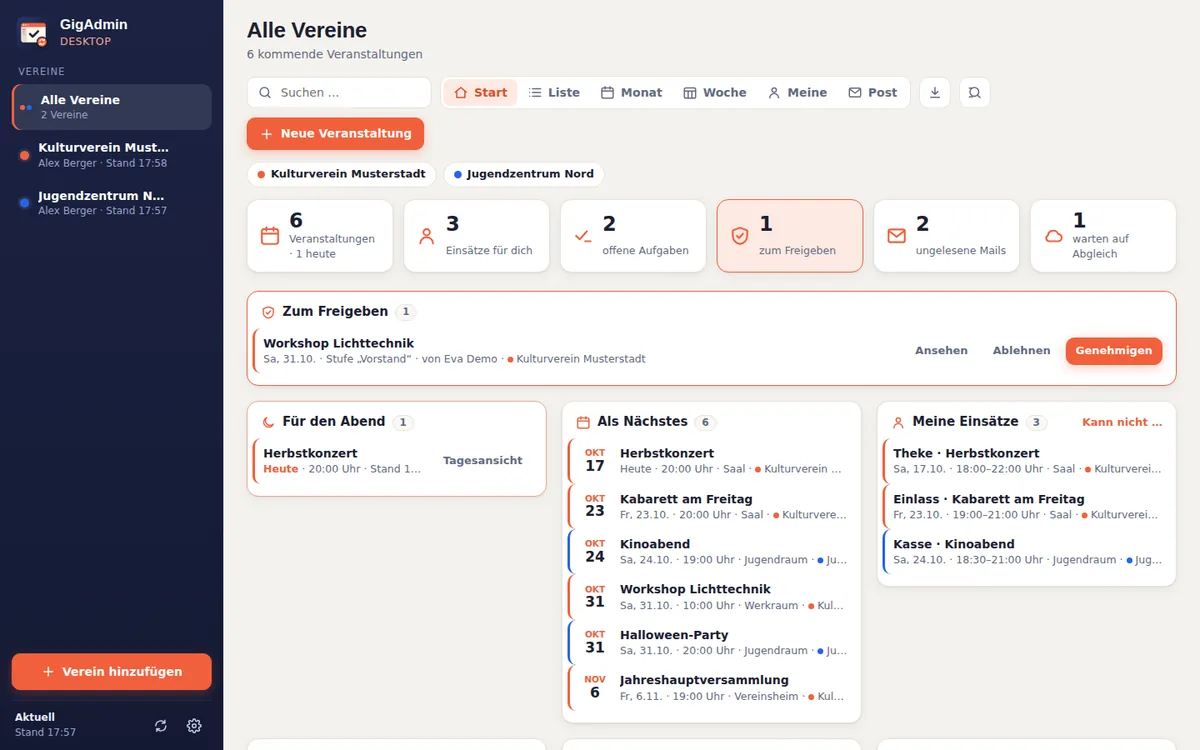Click the refresh sync icon in the sidebar
Screen dimensions: 1200x750
click(x=161, y=726)
